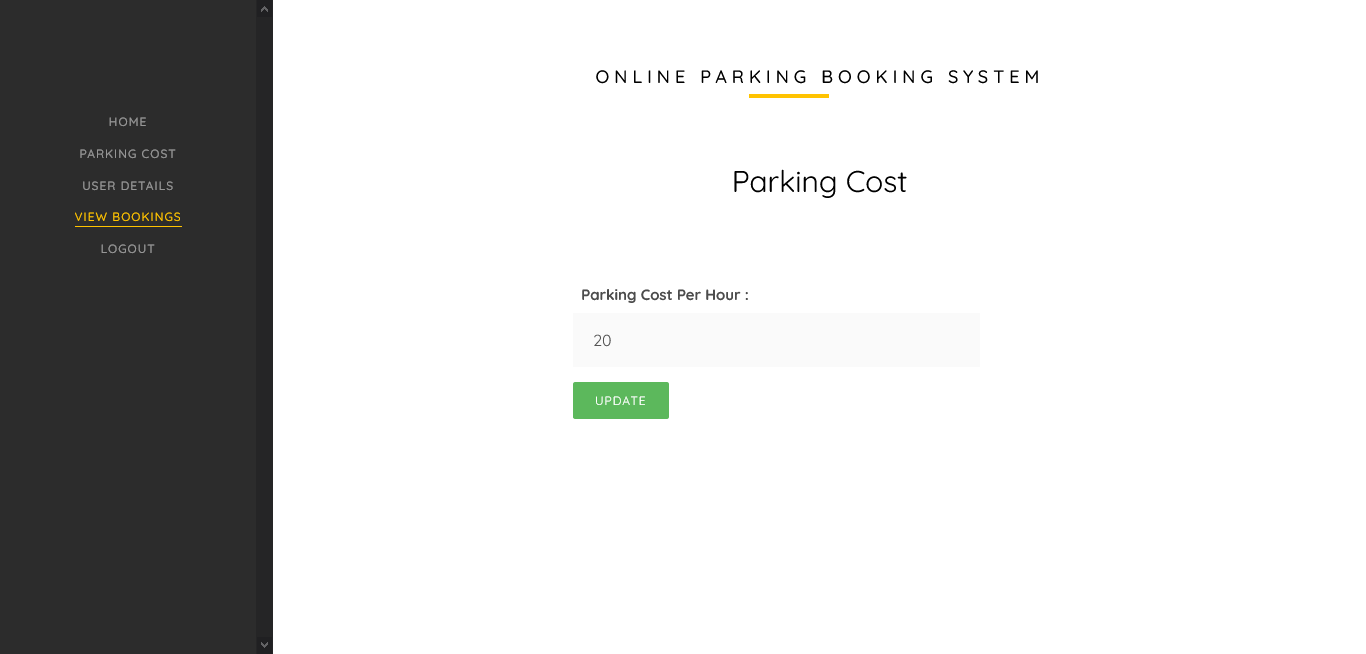Select View Bookings in sidebar
The image size is (1366, 654).
pos(127,217)
